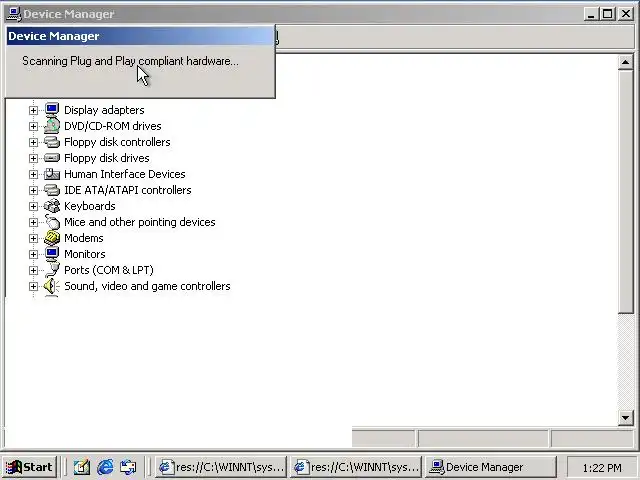The height and width of the screenshot is (480, 640).
Task: Expand Sound, video and game controllers node
Action: coord(33,286)
